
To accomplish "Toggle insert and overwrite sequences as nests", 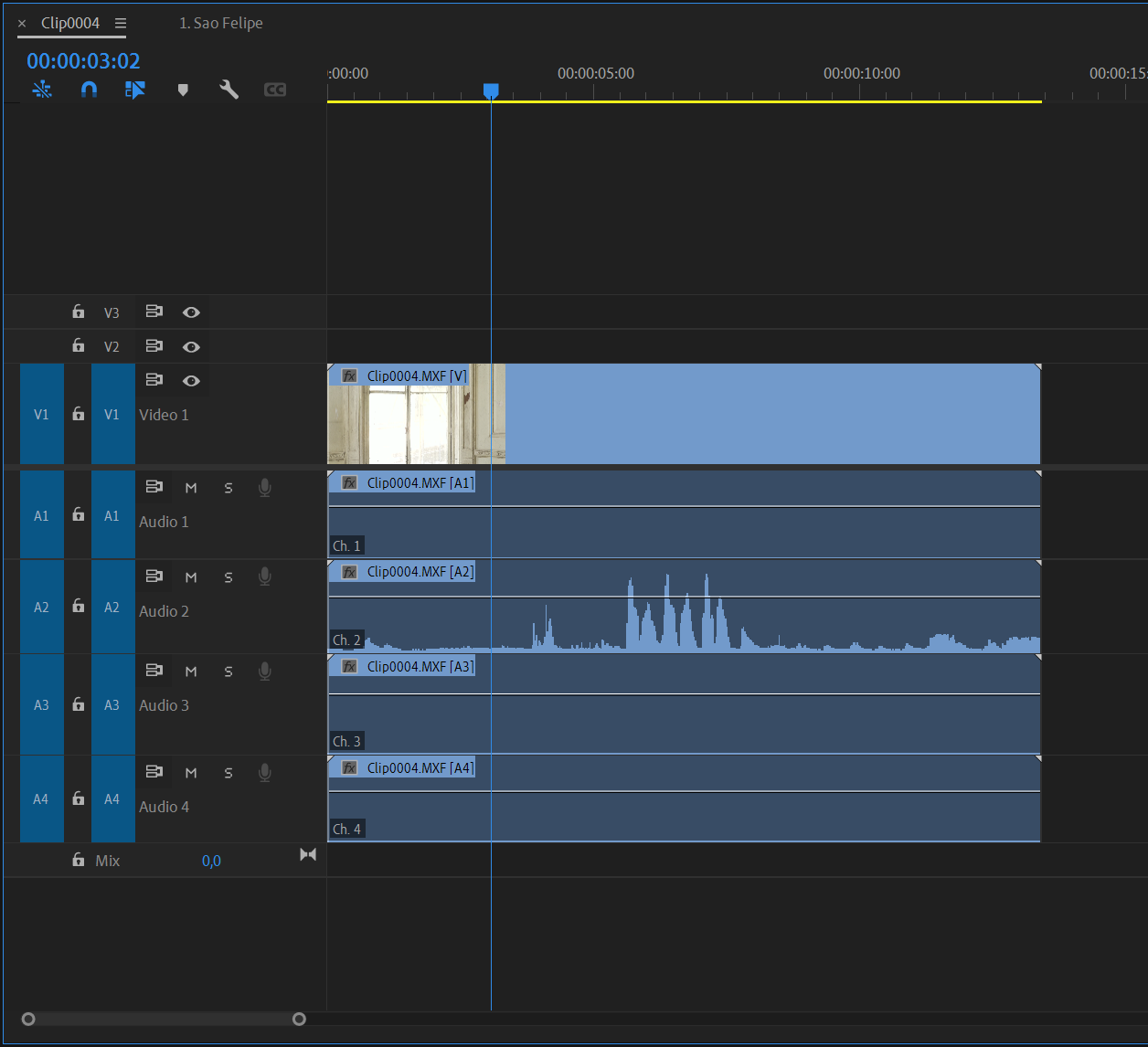I will pos(42,89).
